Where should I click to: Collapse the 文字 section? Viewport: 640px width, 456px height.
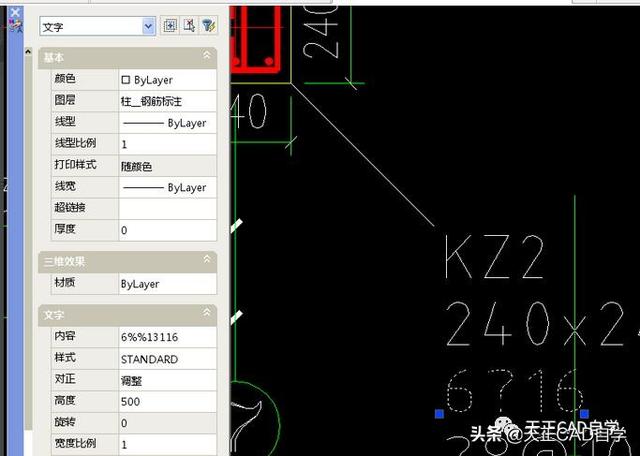(207, 312)
